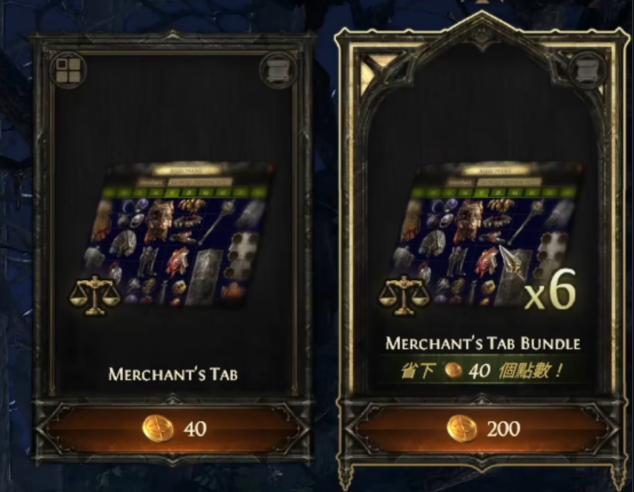Click the scroll icon on Merchant's Tab card
634x492 pixels.
click(x=278, y=71)
